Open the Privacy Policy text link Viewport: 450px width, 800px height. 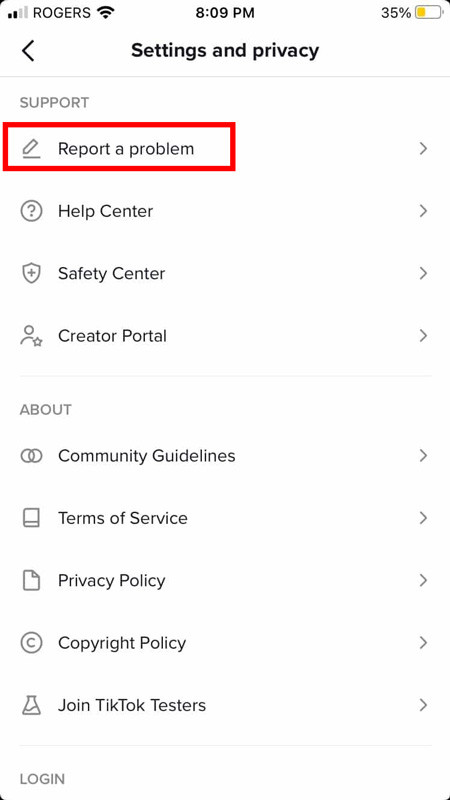click(x=112, y=581)
